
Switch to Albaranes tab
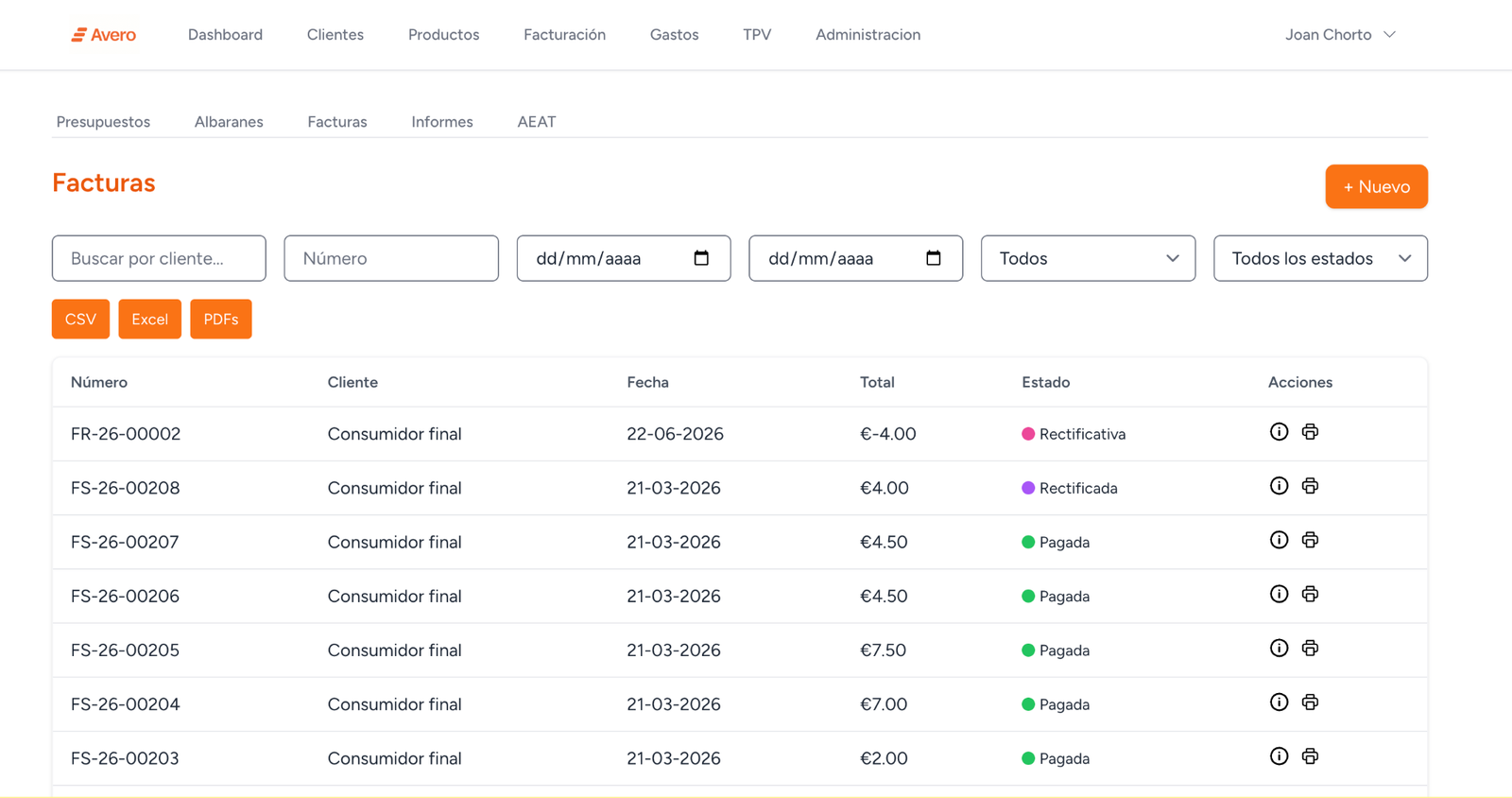point(229,122)
